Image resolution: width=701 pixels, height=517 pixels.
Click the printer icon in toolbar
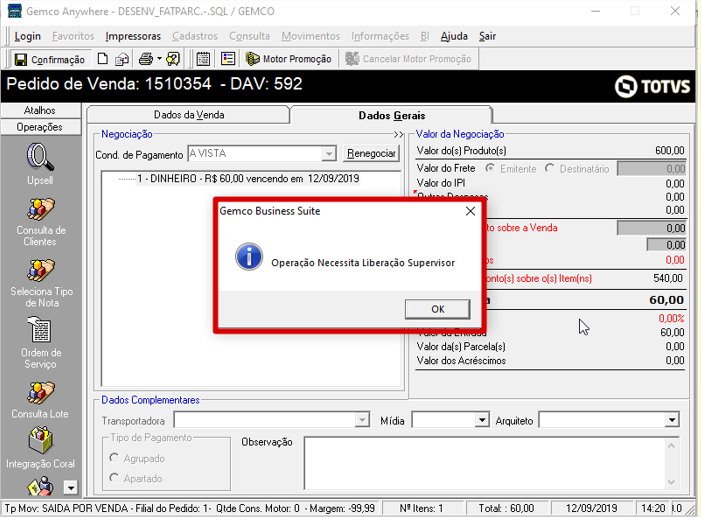(146, 59)
